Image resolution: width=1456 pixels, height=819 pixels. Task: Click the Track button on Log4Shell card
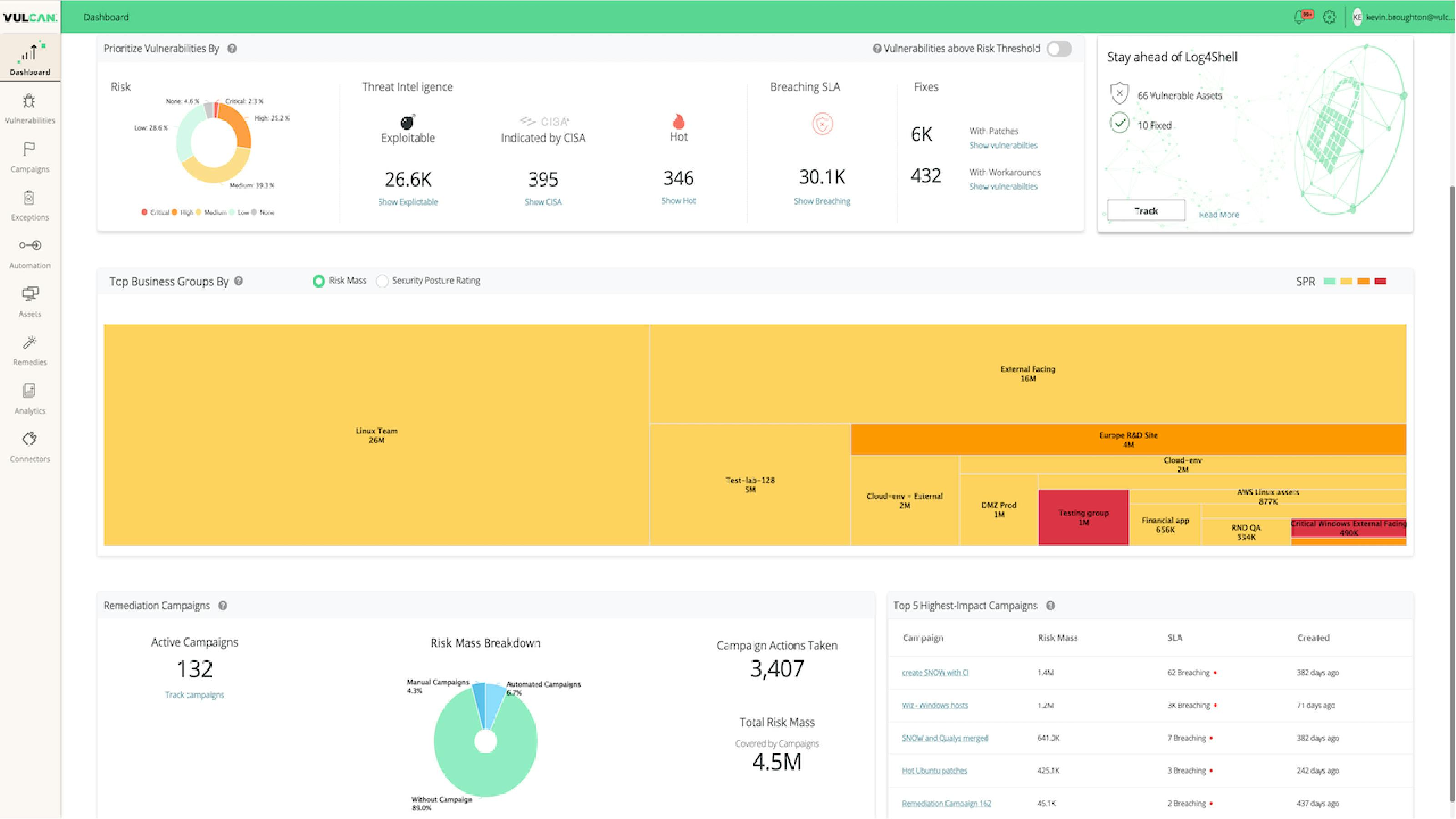[1146, 210]
